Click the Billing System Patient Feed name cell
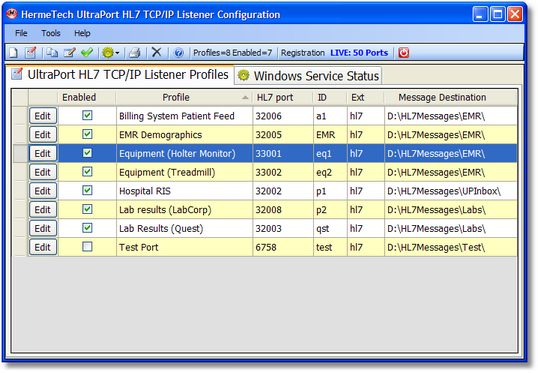This screenshot has width=538, height=373. [x=184, y=116]
